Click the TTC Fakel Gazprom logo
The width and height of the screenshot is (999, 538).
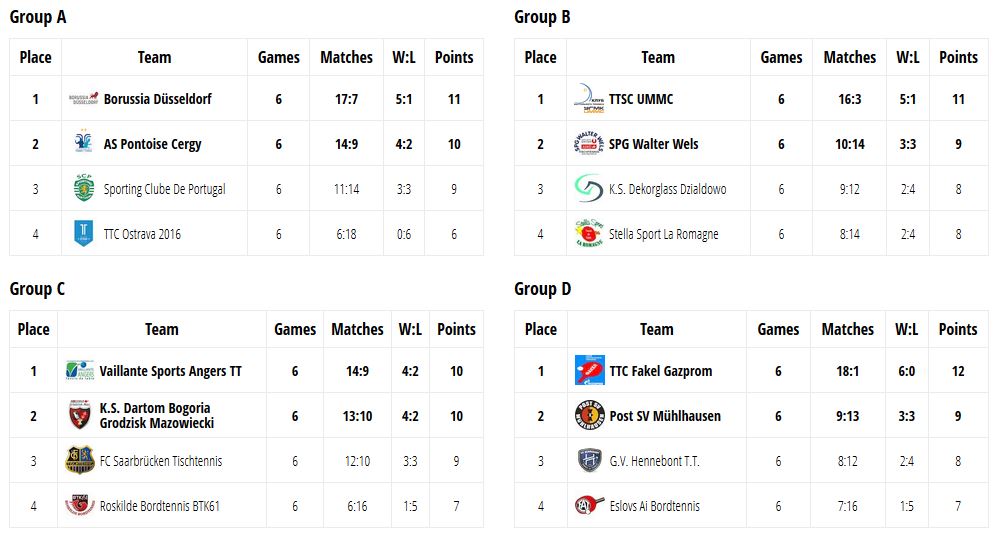click(x=589, y=371)
